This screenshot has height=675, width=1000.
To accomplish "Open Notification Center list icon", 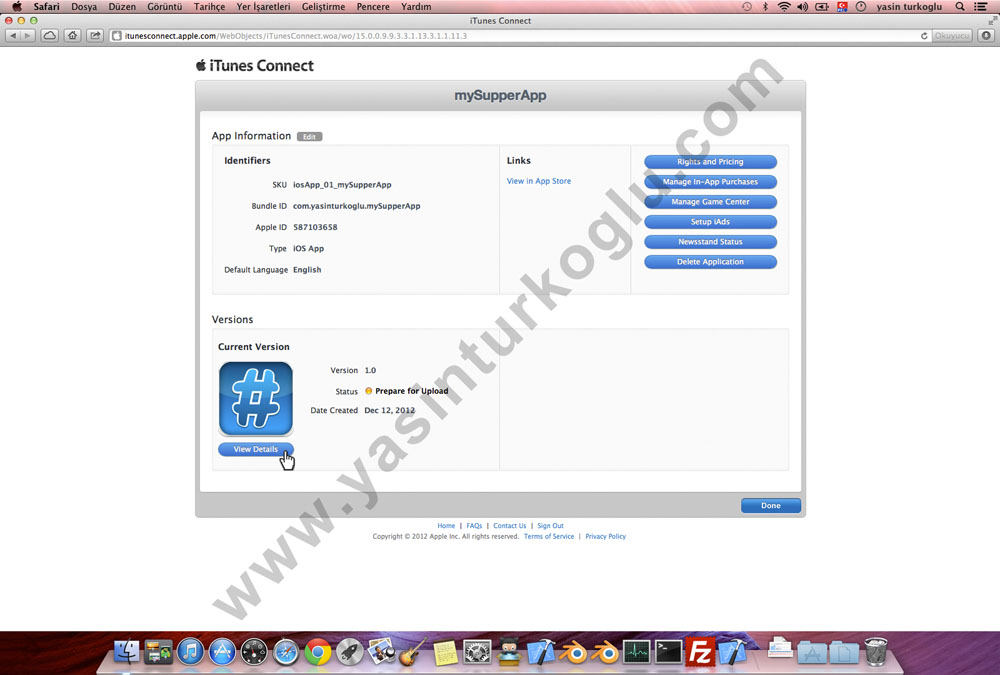I will (x=981, y=6).
